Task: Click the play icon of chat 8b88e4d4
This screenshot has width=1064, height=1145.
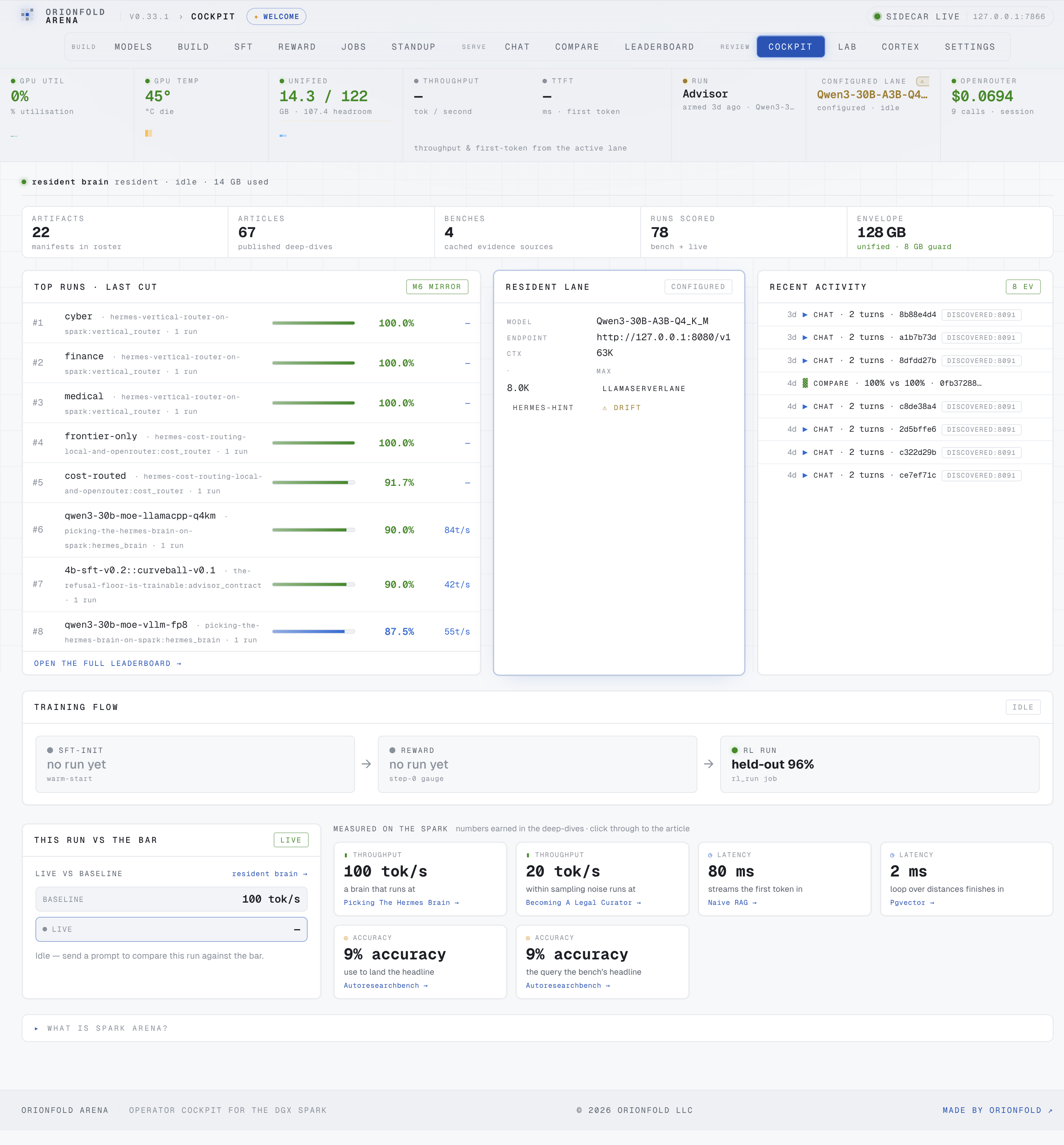Action: [x=805, y=314]
